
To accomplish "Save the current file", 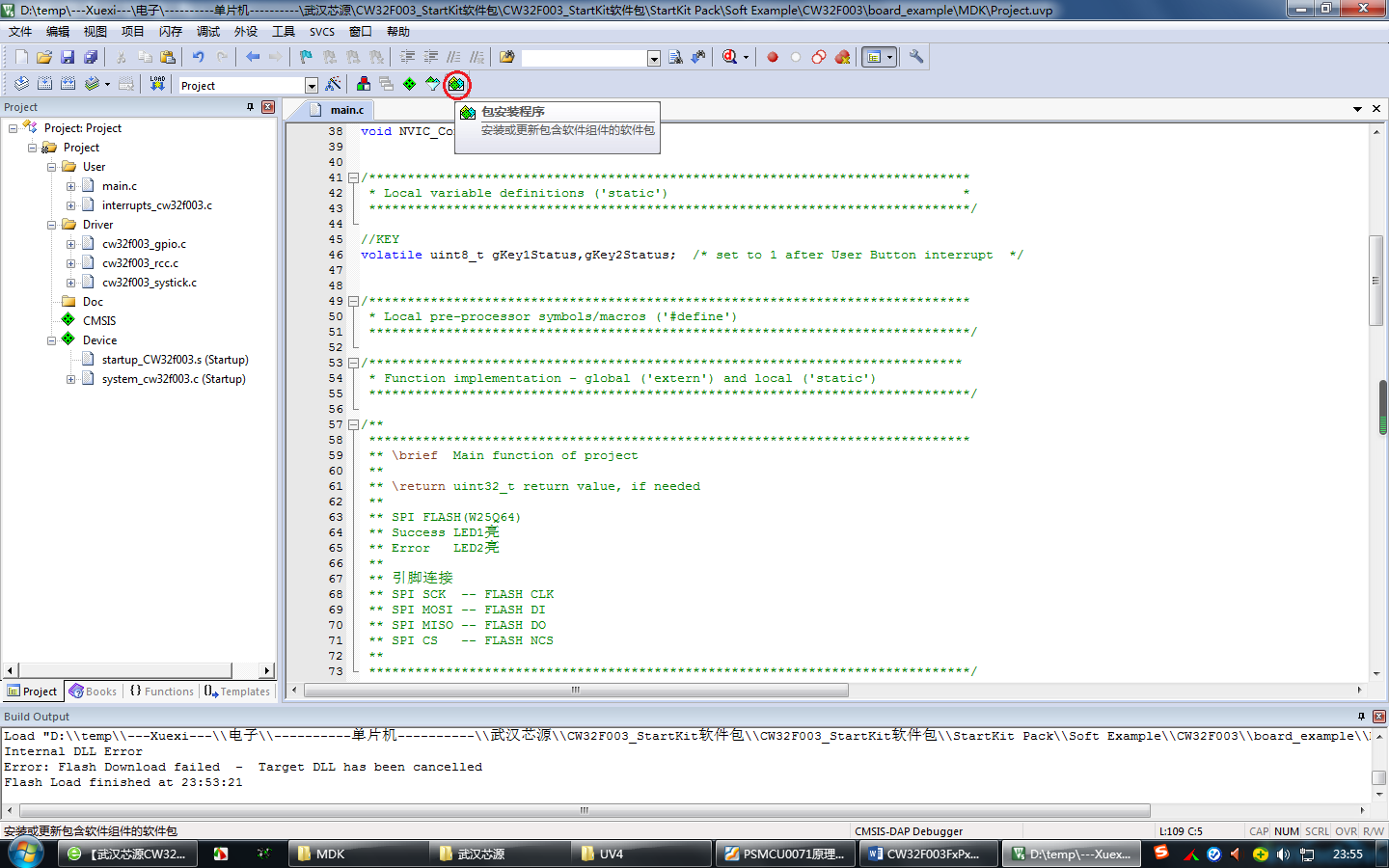I will [x=68, y=57].
